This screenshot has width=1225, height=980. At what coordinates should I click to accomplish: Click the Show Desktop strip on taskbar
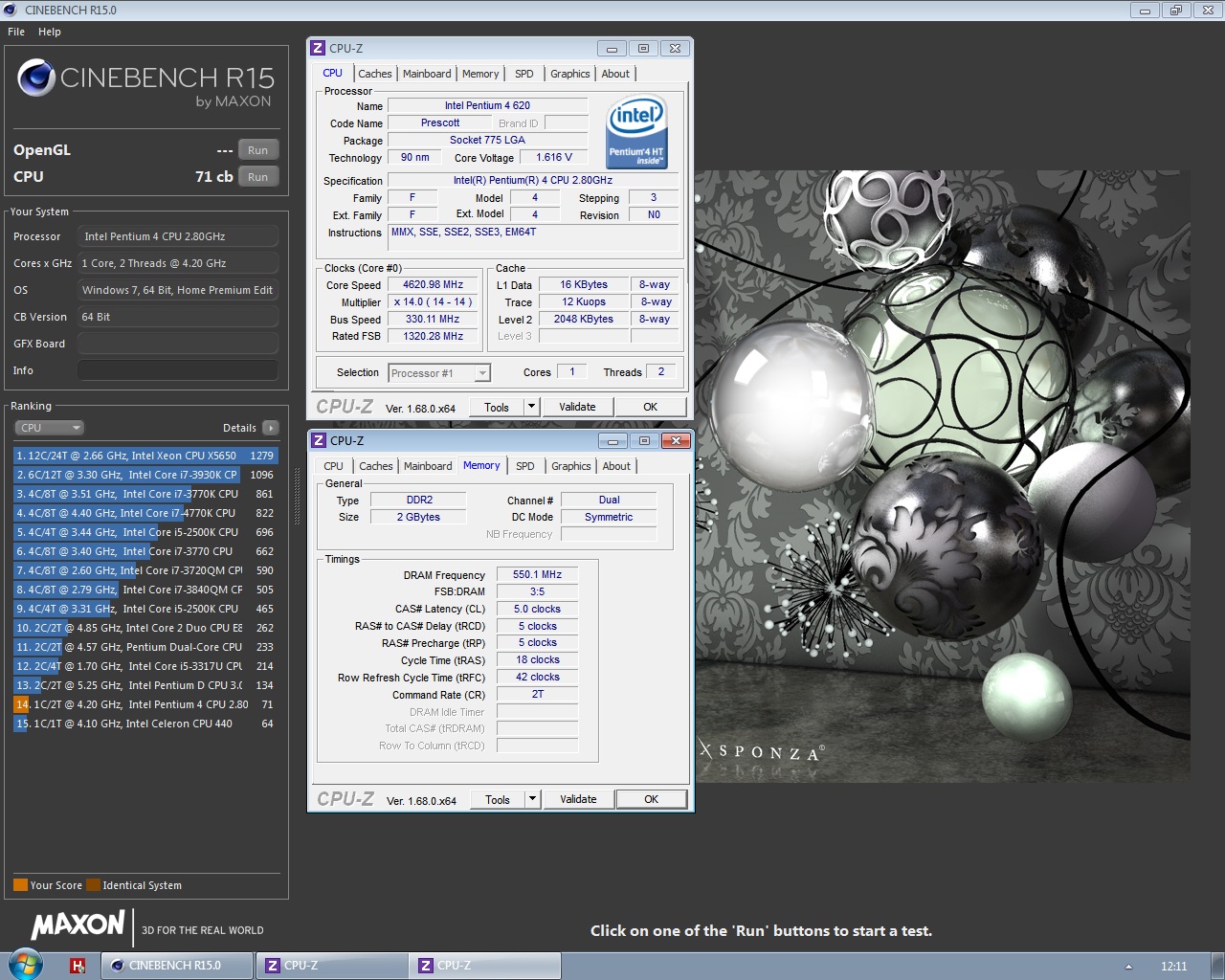pos(1217,966)
